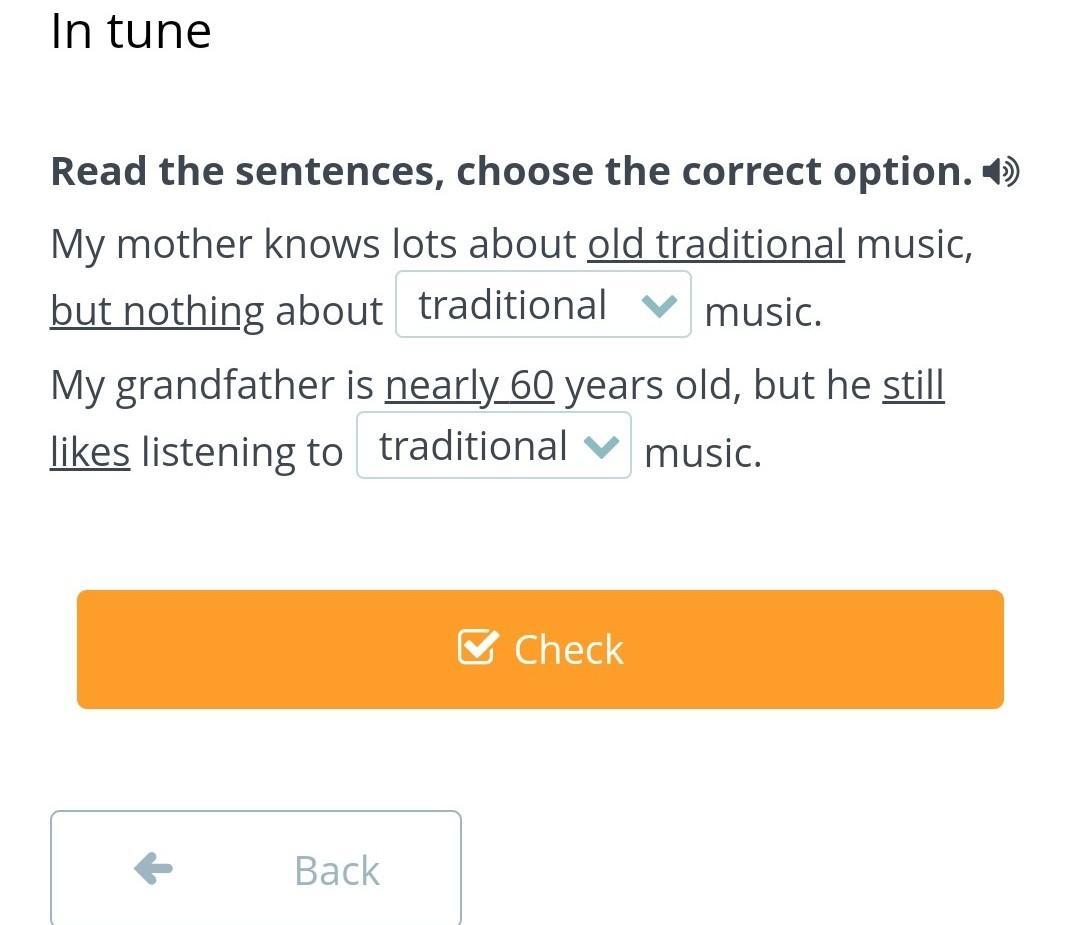Click the underlined "but nothing" phrase
Screen dimensions: 1080x925
click(156, 311)
